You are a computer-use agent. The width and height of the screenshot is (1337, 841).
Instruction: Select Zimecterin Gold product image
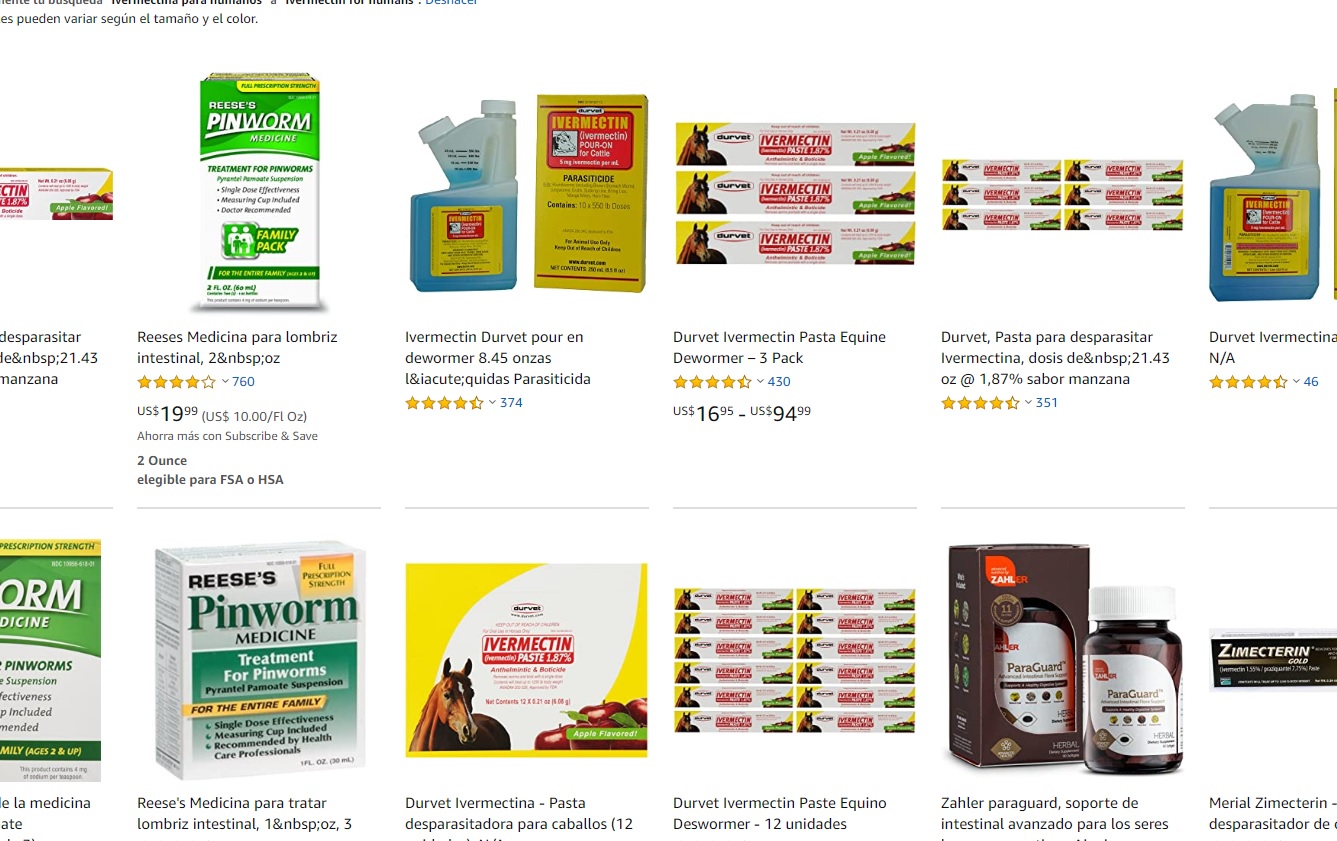click(1273, 659)
